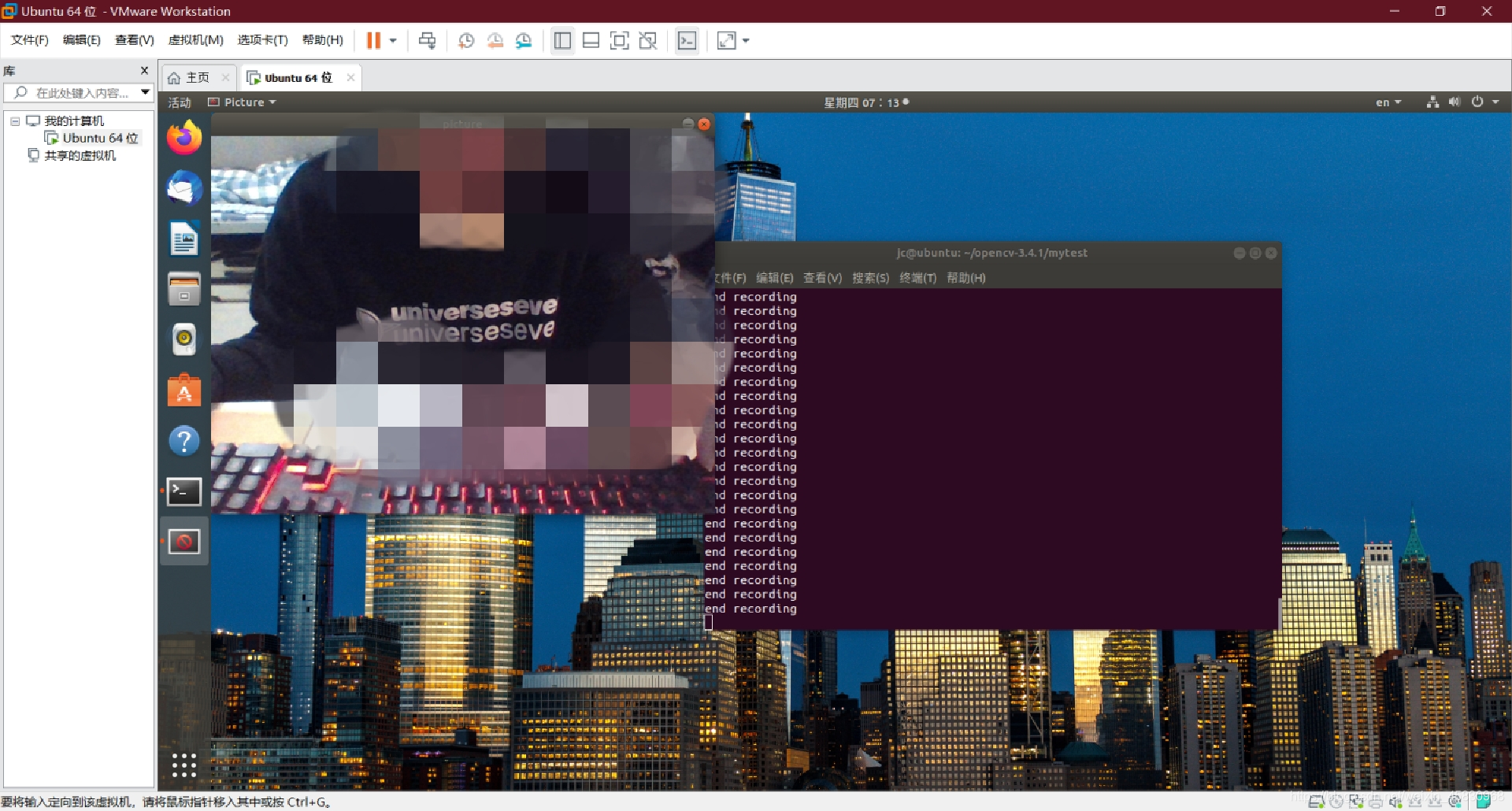Open terminal 帮助(H) menu
This screenshot has height=811, width=1512.
(966, 278)
